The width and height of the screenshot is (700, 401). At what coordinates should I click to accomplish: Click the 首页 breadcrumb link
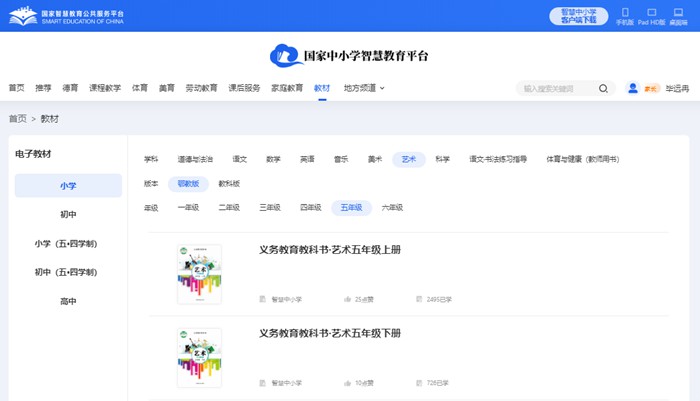pyautogui.click(x=18, y=119)
